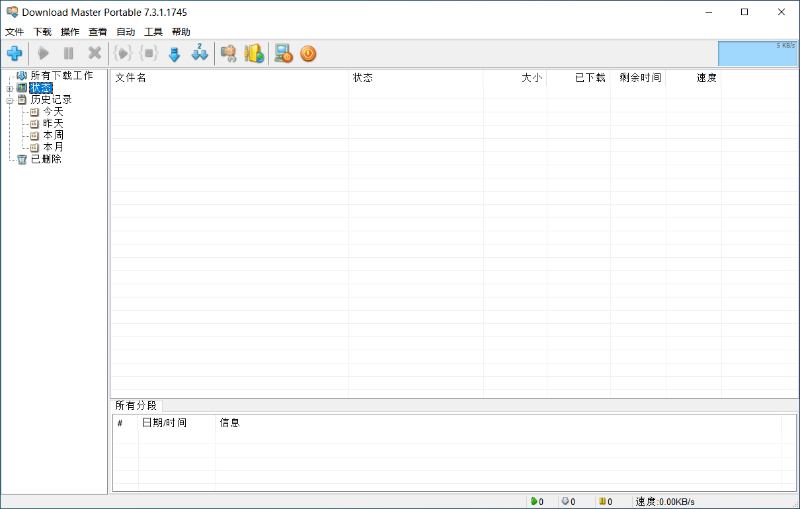The height and width of the screenshot is (509, 800).
Task: Select the 已删除 trash item
Action: pos(46,159)
